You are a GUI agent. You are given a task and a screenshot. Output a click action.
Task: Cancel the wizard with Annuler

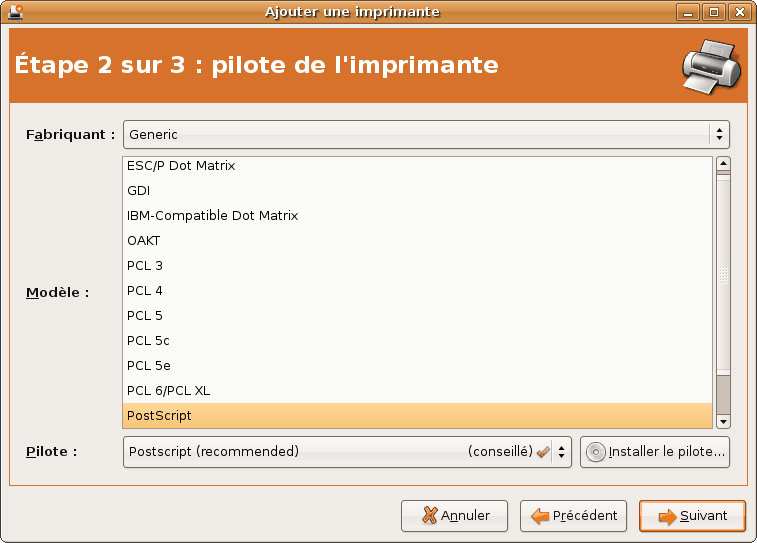click(x=454, y=516)
